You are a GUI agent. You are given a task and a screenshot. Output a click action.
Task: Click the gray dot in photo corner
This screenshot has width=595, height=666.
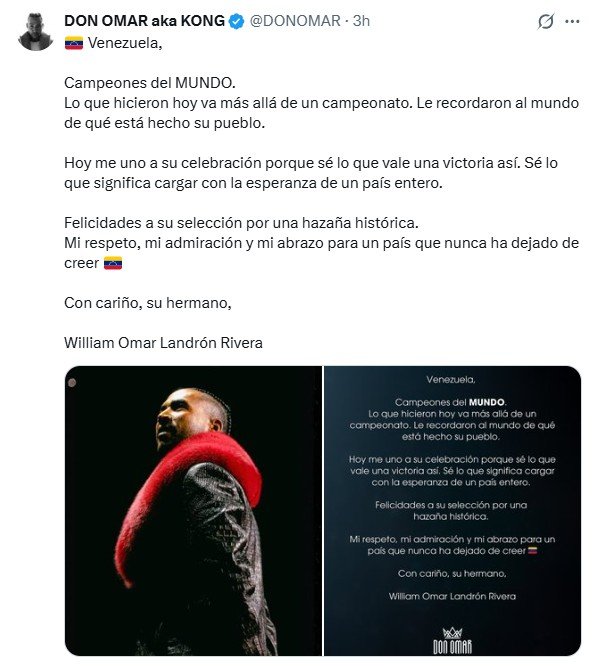(72, 383)
